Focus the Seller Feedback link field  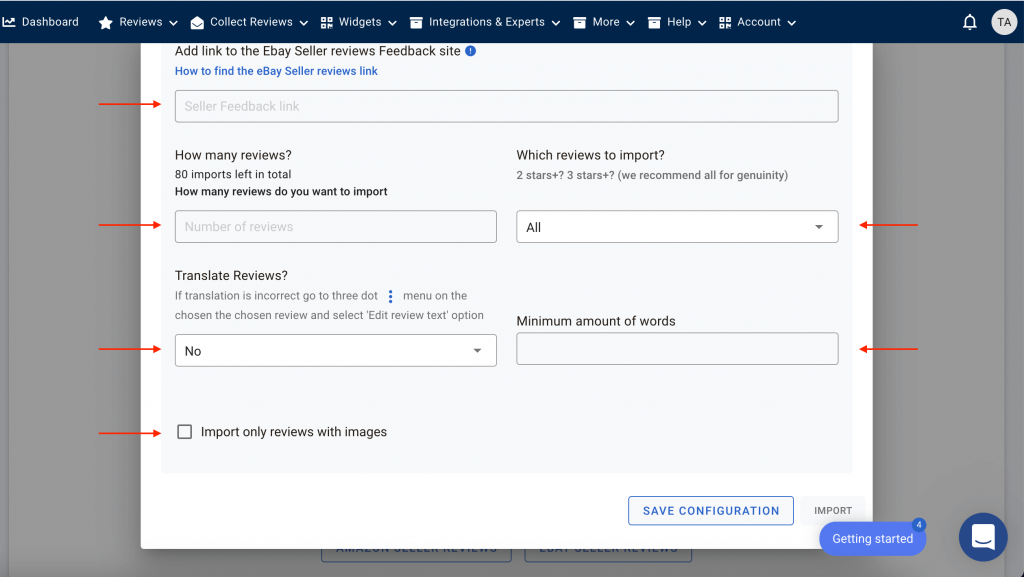(507, 106)
